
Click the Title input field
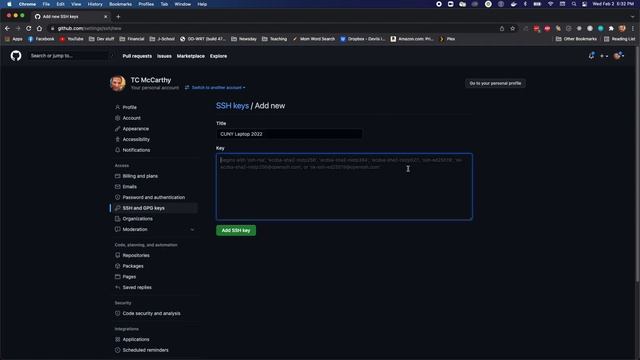click(289, 134)
